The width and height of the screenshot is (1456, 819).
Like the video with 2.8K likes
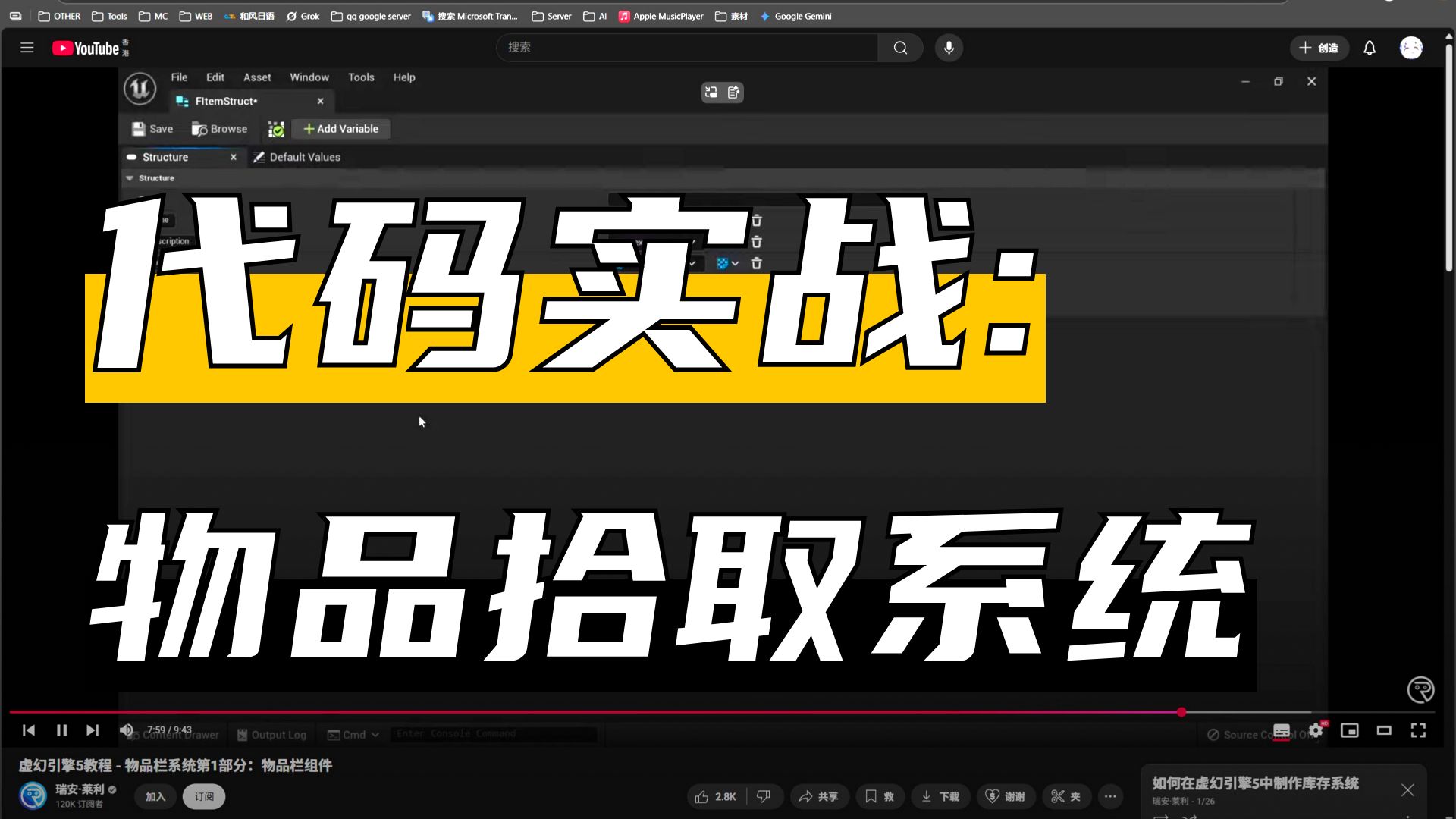coord(716,796)
